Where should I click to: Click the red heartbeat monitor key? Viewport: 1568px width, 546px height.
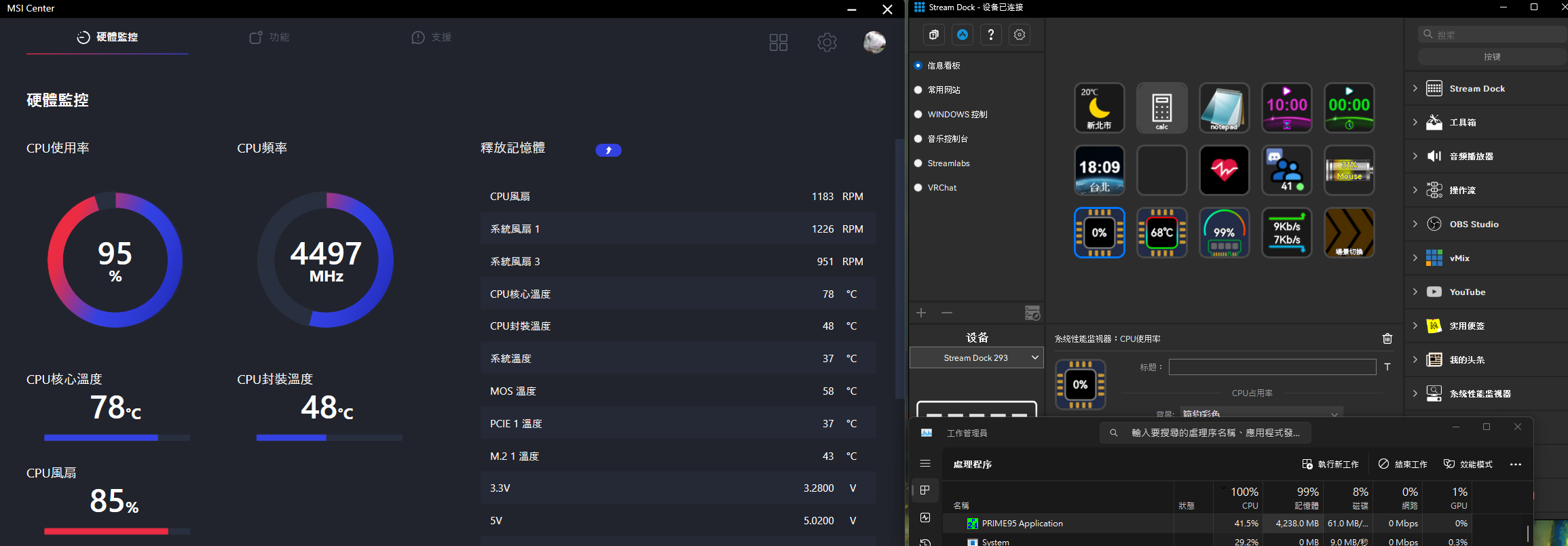pos(1224,170)
